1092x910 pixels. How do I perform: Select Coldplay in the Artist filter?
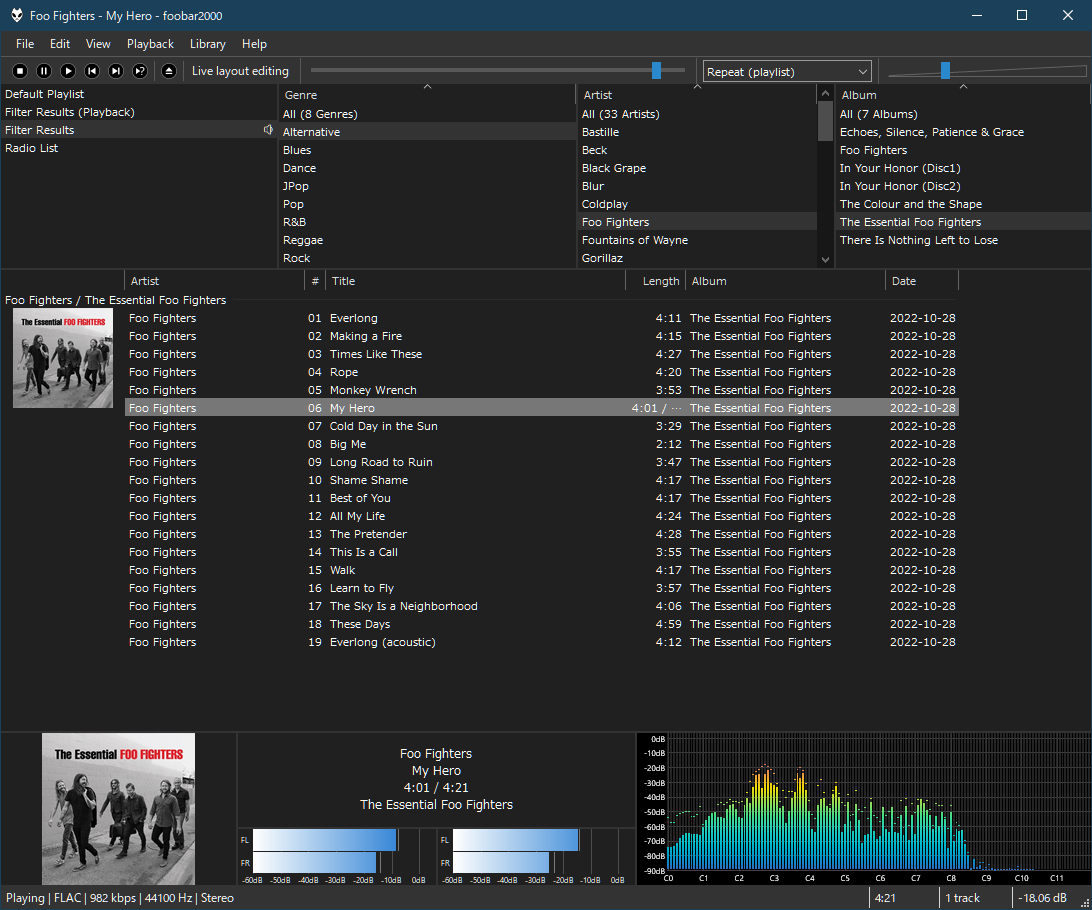[697, 204]
